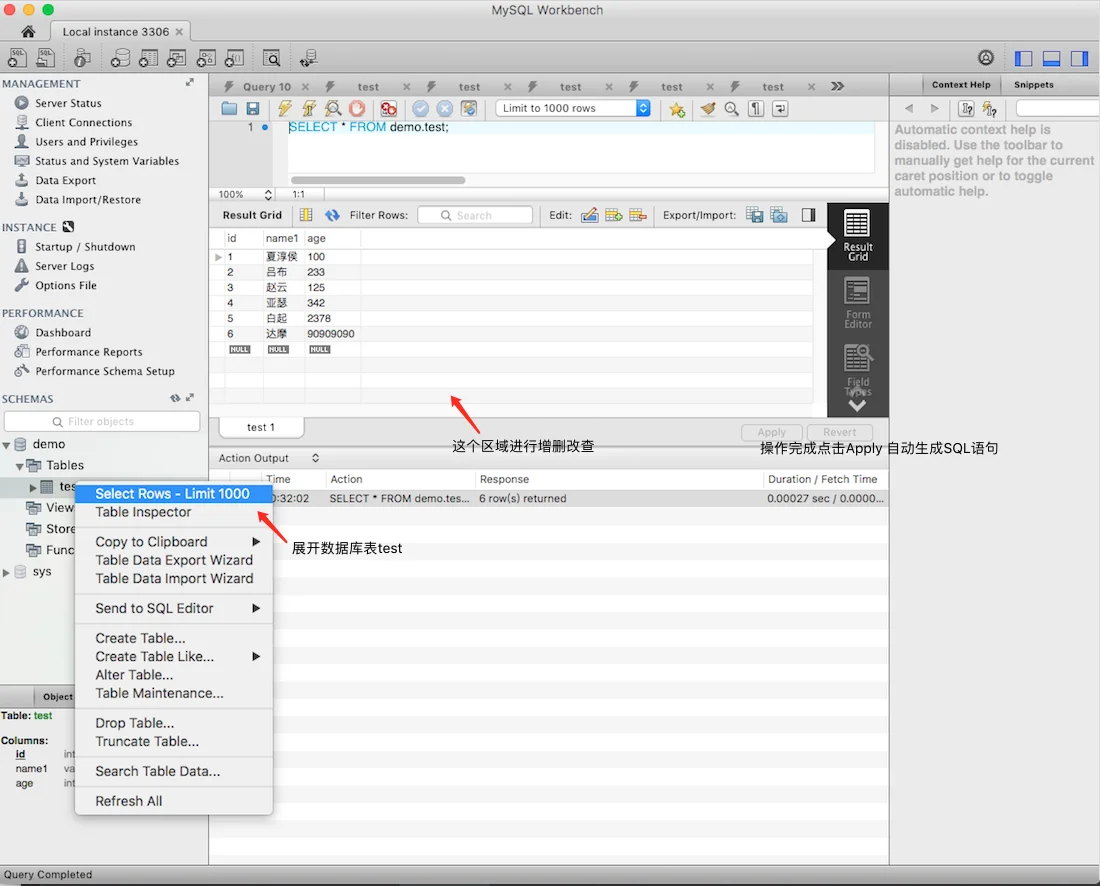The width and height of the screenshot is (1100, 886).
Task: Open the Limit to 1000 rows dropdown
Action: tap(573, 108)
